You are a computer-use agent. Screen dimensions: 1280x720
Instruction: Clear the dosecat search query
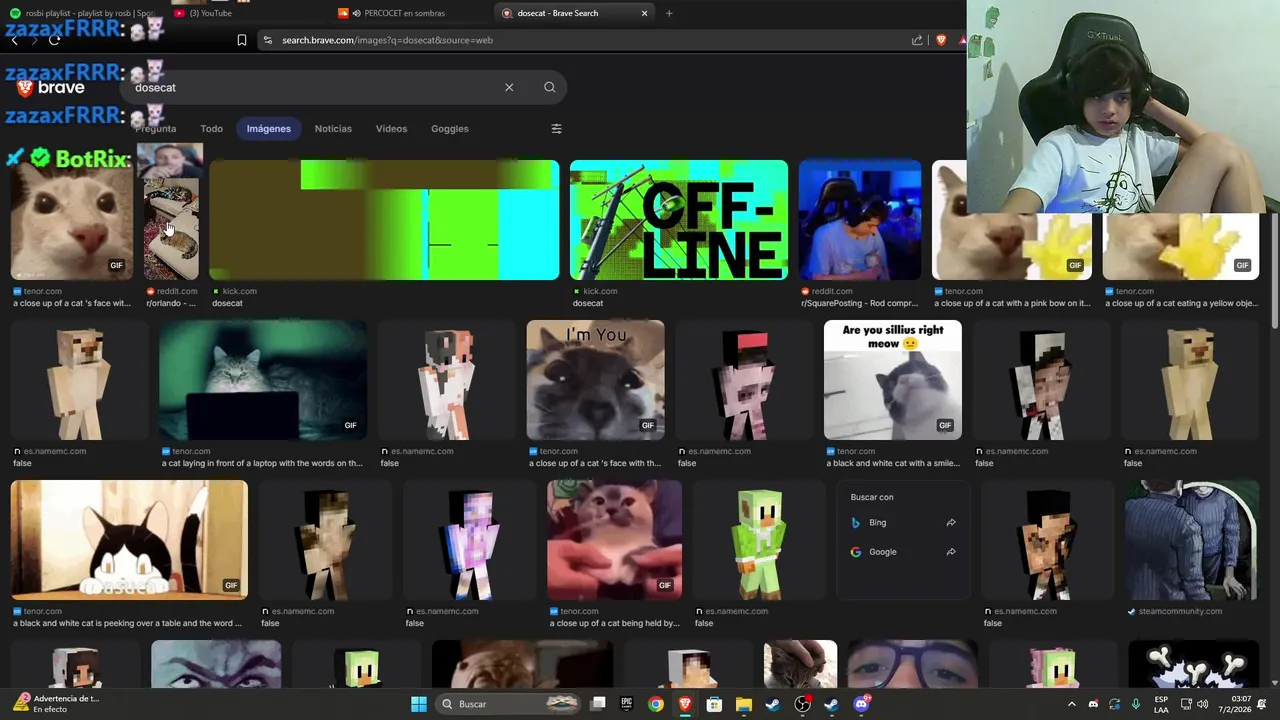coord(509,87)
